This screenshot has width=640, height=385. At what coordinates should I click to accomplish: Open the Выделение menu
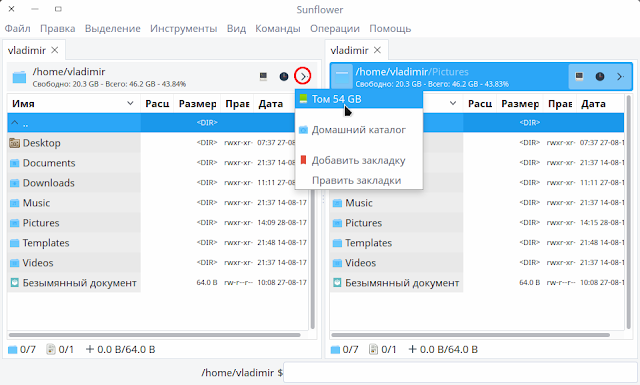(x=113, y=29)
